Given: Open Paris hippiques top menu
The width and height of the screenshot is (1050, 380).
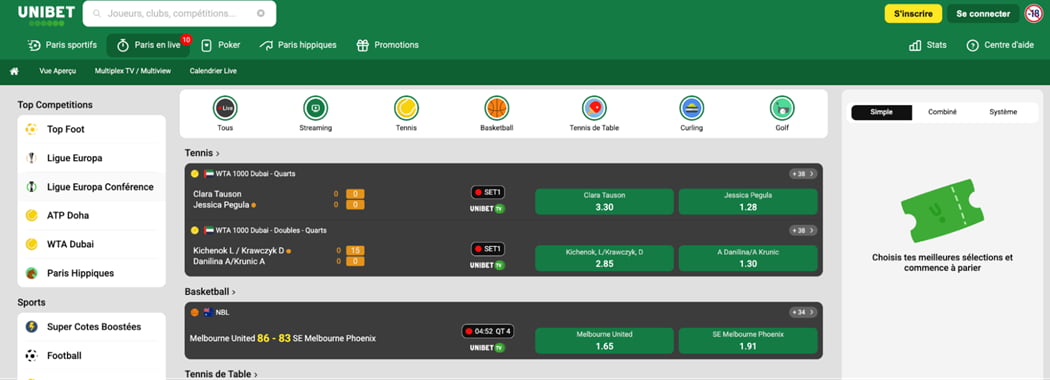Looking at the screenshot, I should (298, 45).
